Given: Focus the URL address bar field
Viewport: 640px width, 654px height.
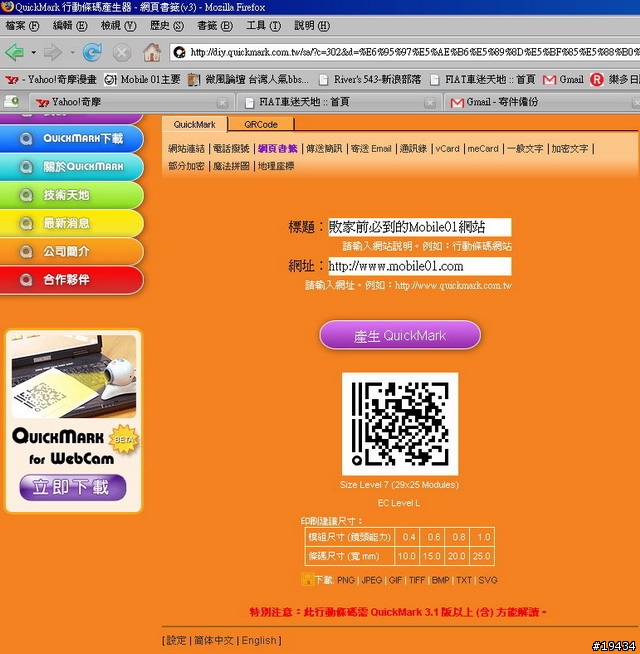Looking at the screenshot, I should (x=405, y=52).
